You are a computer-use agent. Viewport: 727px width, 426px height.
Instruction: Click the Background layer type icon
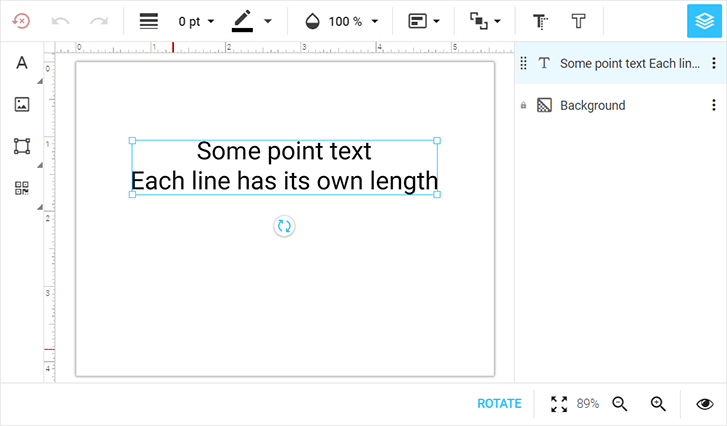point(544,105)
